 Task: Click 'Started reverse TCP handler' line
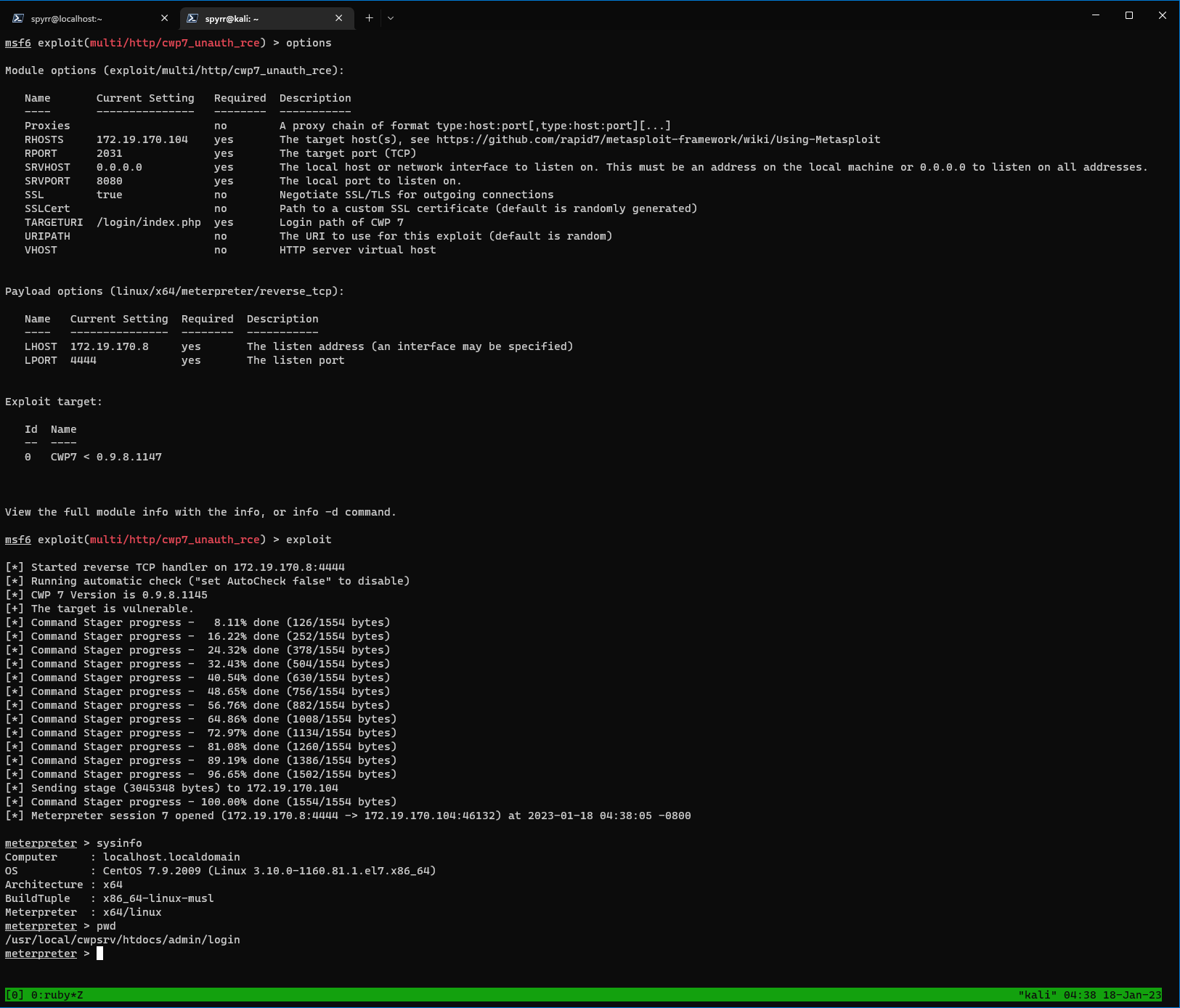(x=175, y=567)
